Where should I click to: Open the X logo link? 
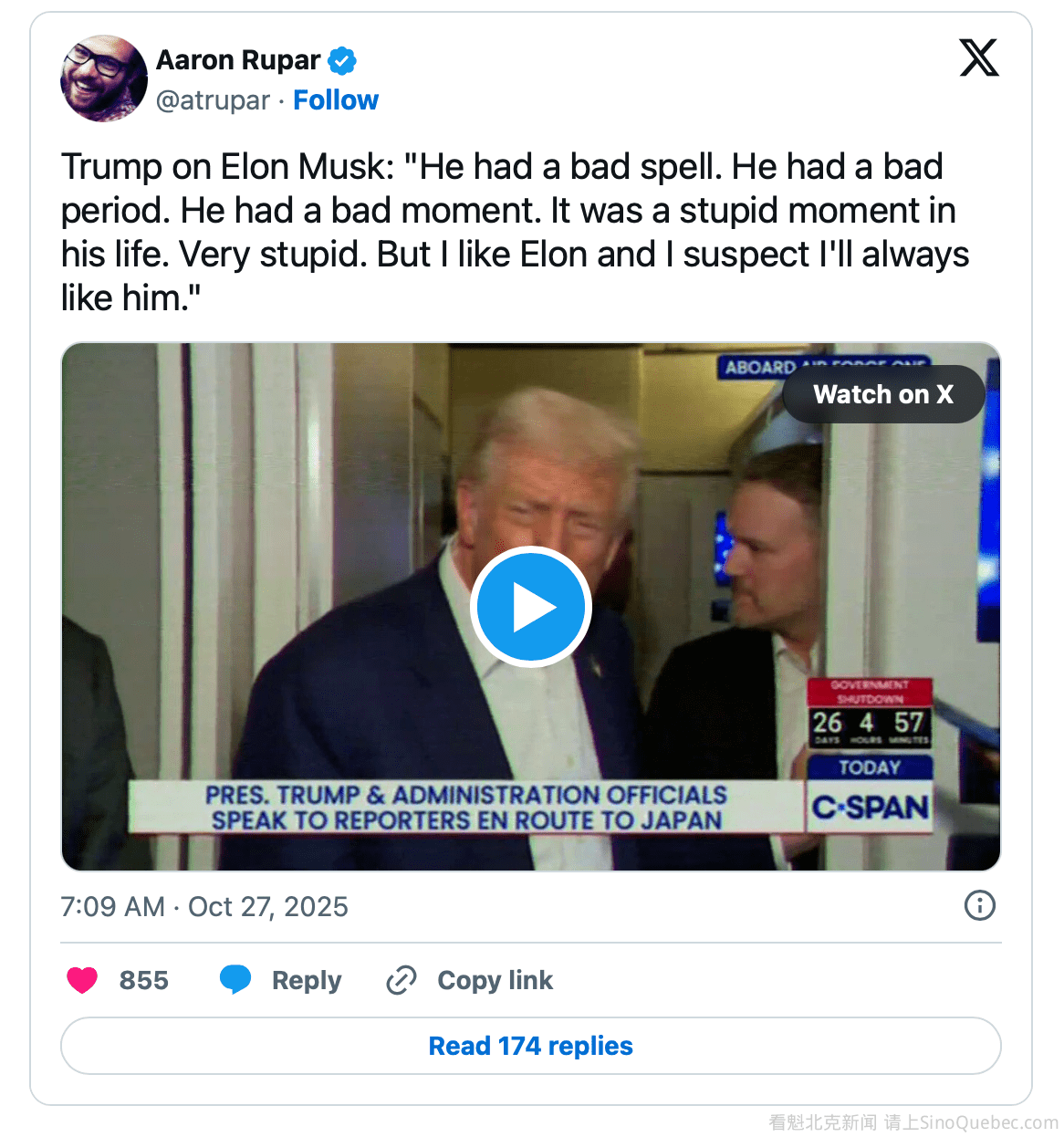pyautogui.click(x=978, y=57)
